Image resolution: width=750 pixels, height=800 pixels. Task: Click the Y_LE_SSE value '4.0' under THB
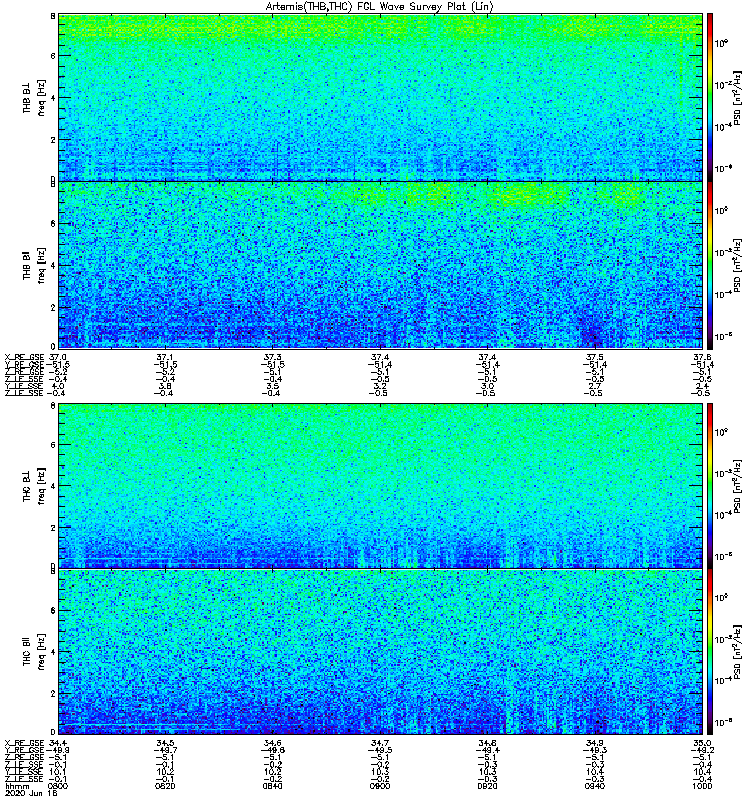tap(58, 386)
